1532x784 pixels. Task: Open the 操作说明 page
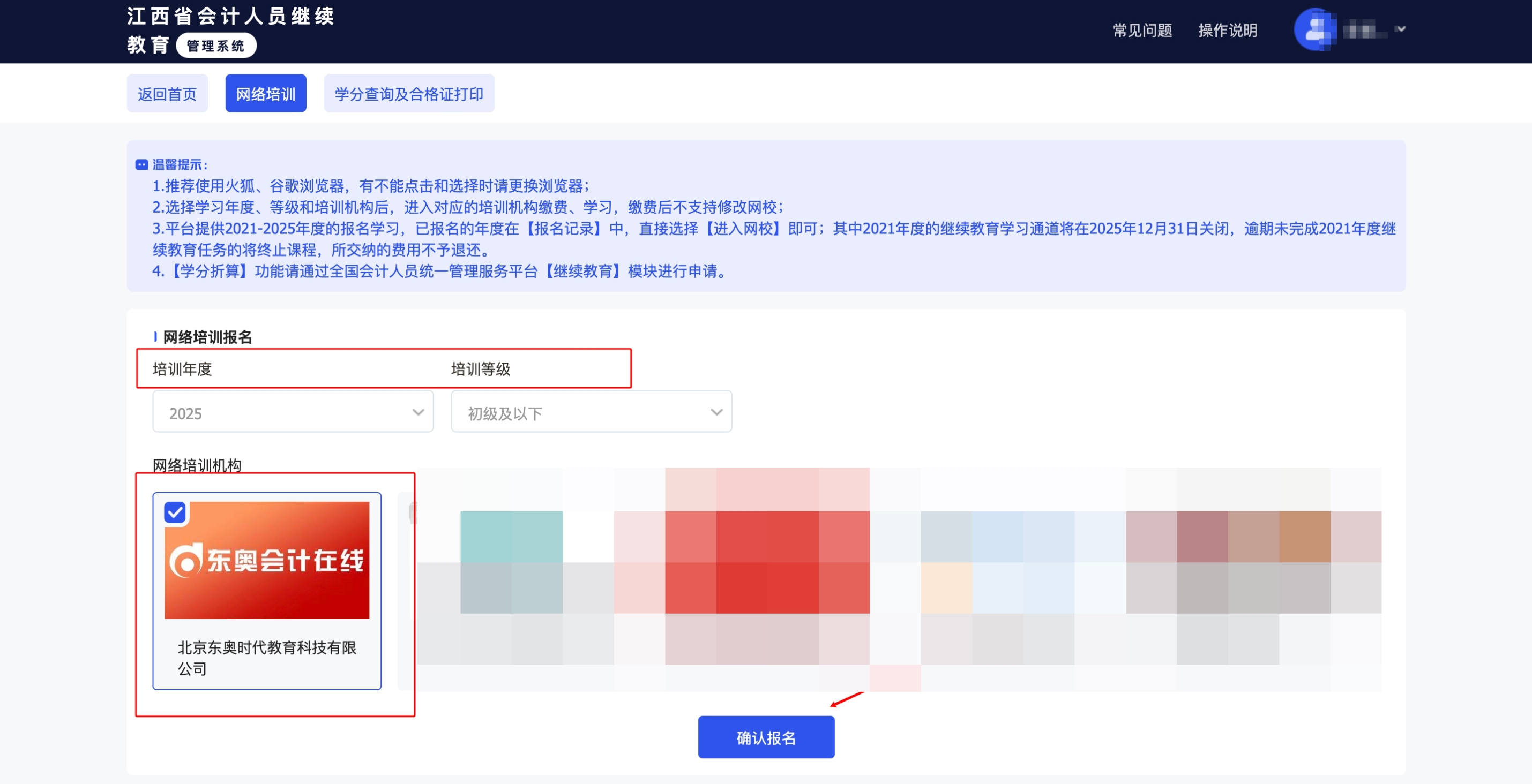pyautogui.click(x=1228, y=31)
